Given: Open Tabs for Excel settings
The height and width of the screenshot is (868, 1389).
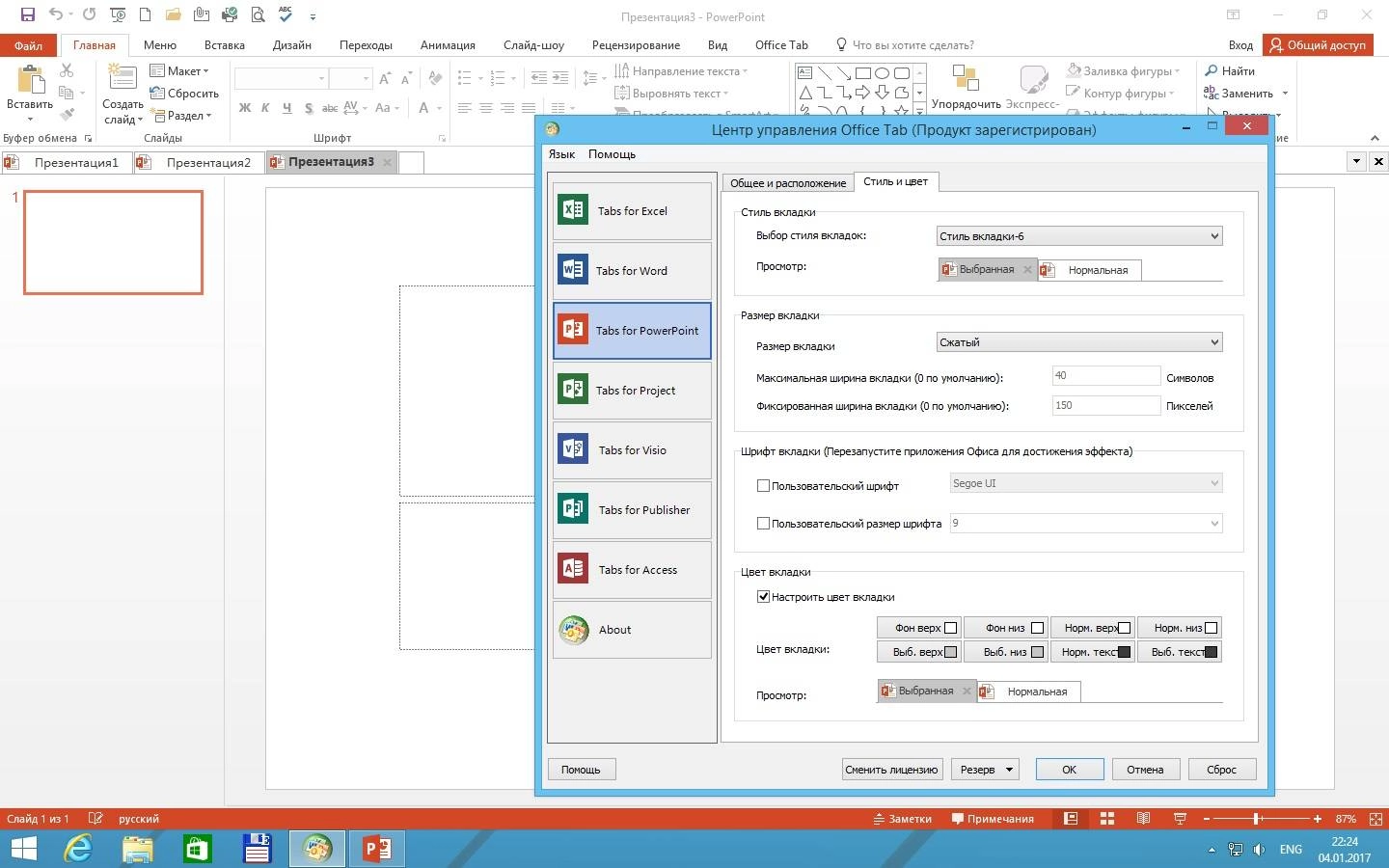Looking at the screenshot, I should pyautogui.click(x=633, y=210).
